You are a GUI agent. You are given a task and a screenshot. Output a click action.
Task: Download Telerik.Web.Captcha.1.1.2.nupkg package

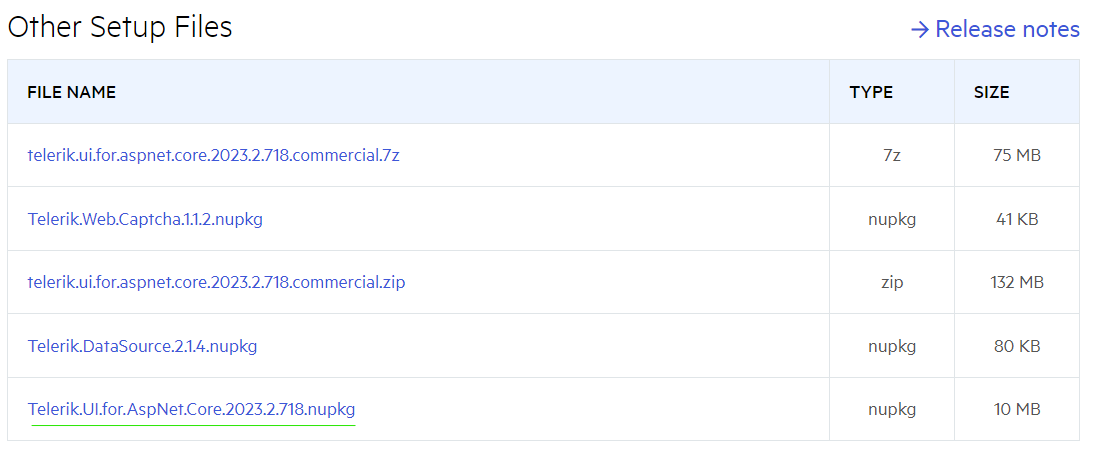pos(145,219)
